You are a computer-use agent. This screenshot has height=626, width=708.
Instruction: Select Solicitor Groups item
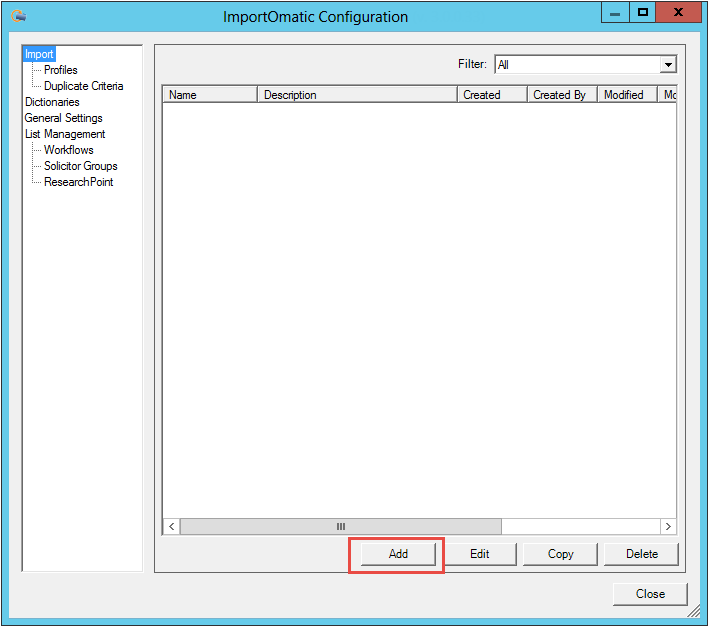coord(80,166)
